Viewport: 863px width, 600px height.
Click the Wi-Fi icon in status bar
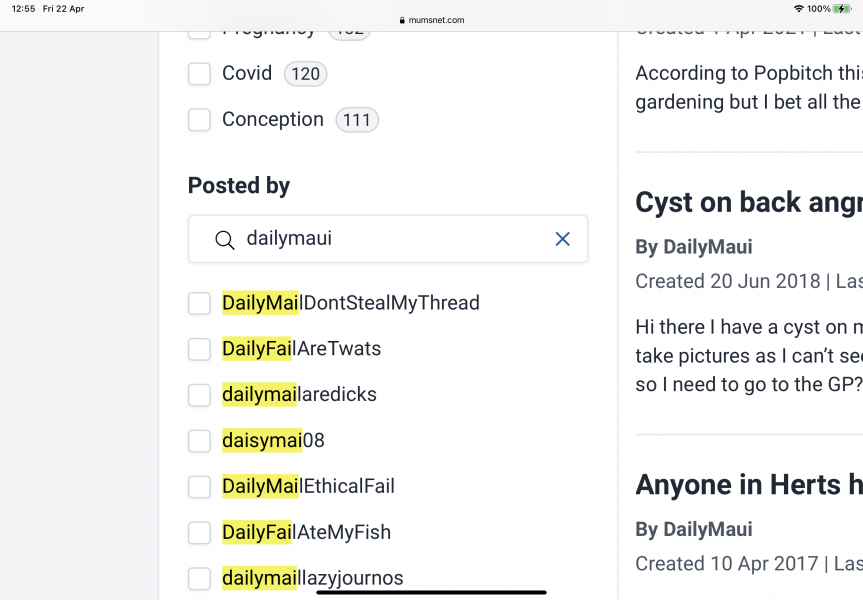pos(797,8)
